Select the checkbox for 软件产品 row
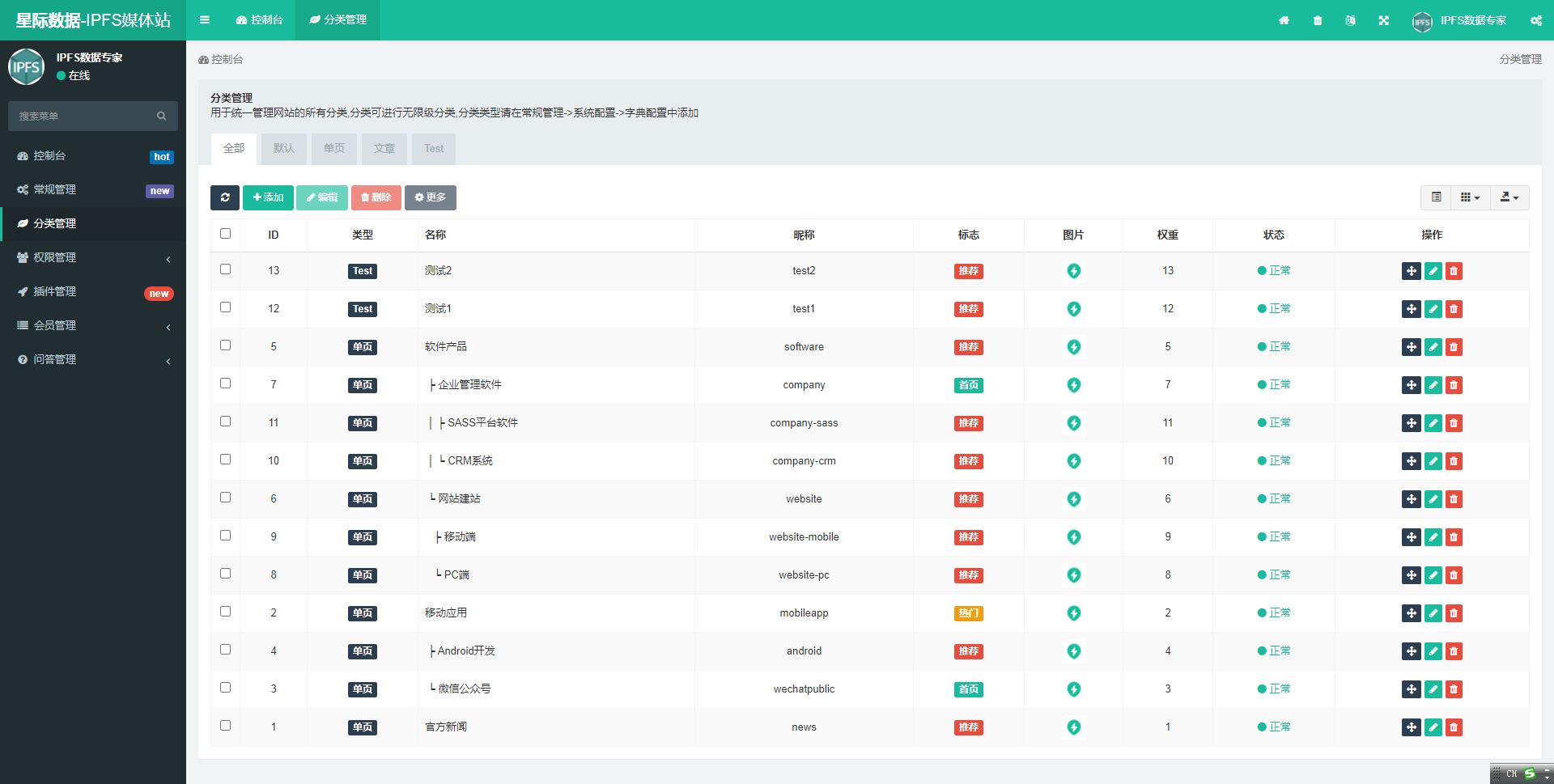The width and height of the screenshot is (1554, 784). tap(225, 345)
